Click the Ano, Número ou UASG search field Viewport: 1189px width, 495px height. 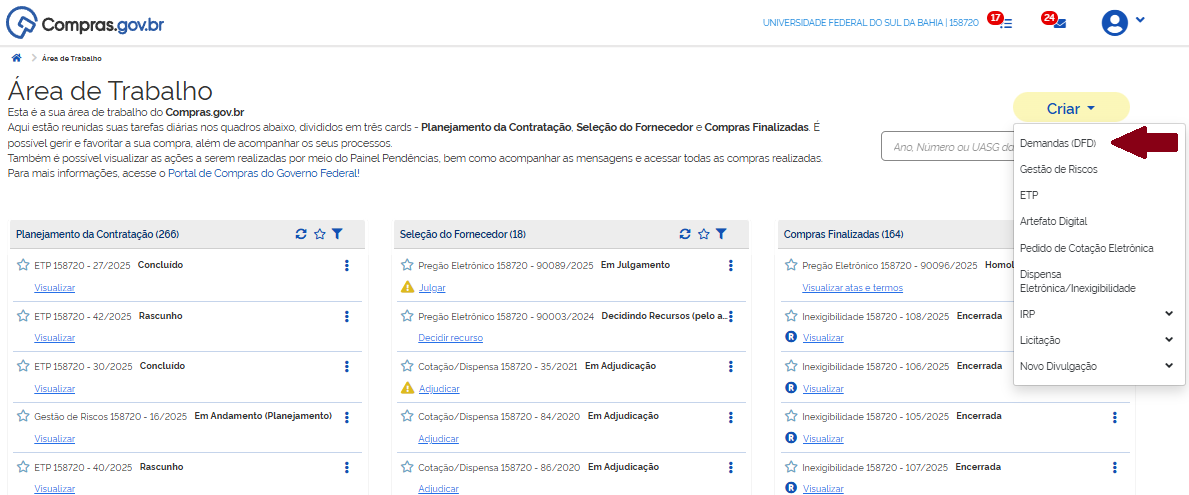click(x=945, y=147)
